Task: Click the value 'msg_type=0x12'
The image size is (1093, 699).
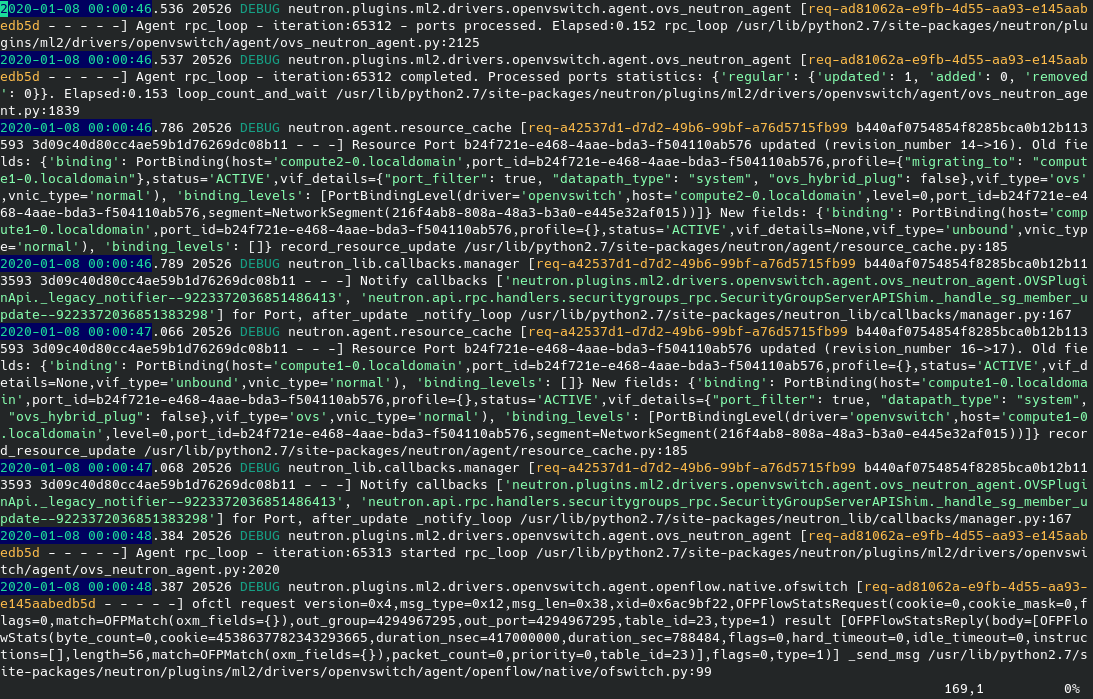Action: pos(452,604)
